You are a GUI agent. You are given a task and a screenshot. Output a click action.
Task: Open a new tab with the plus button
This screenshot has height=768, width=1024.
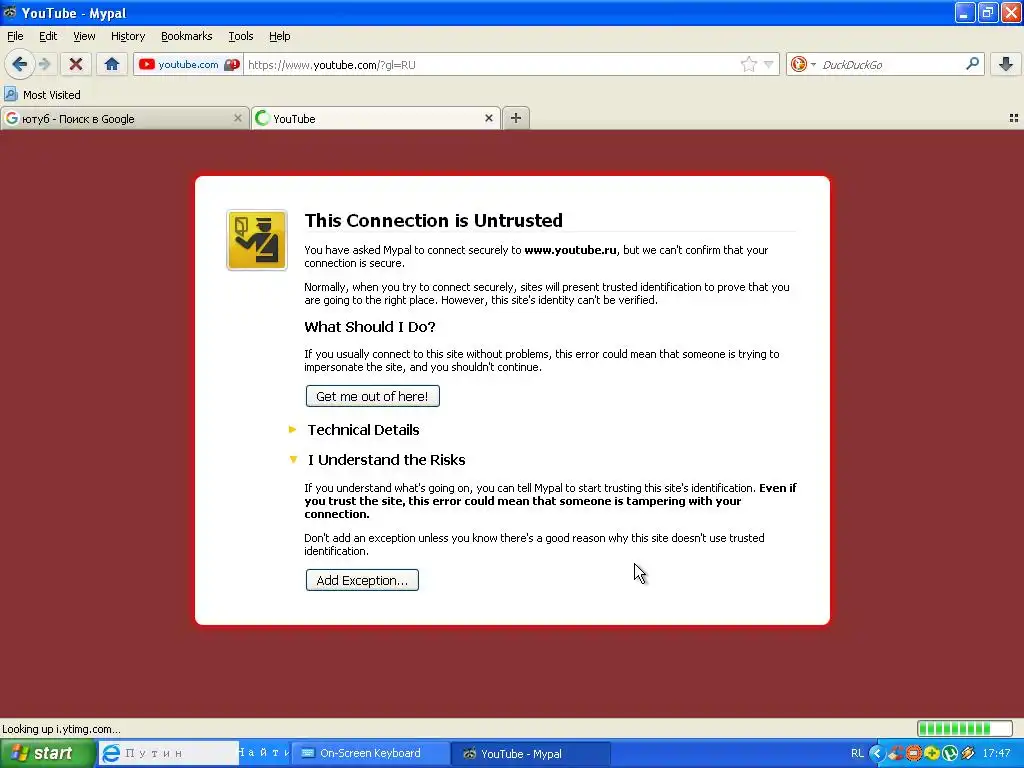516,118
